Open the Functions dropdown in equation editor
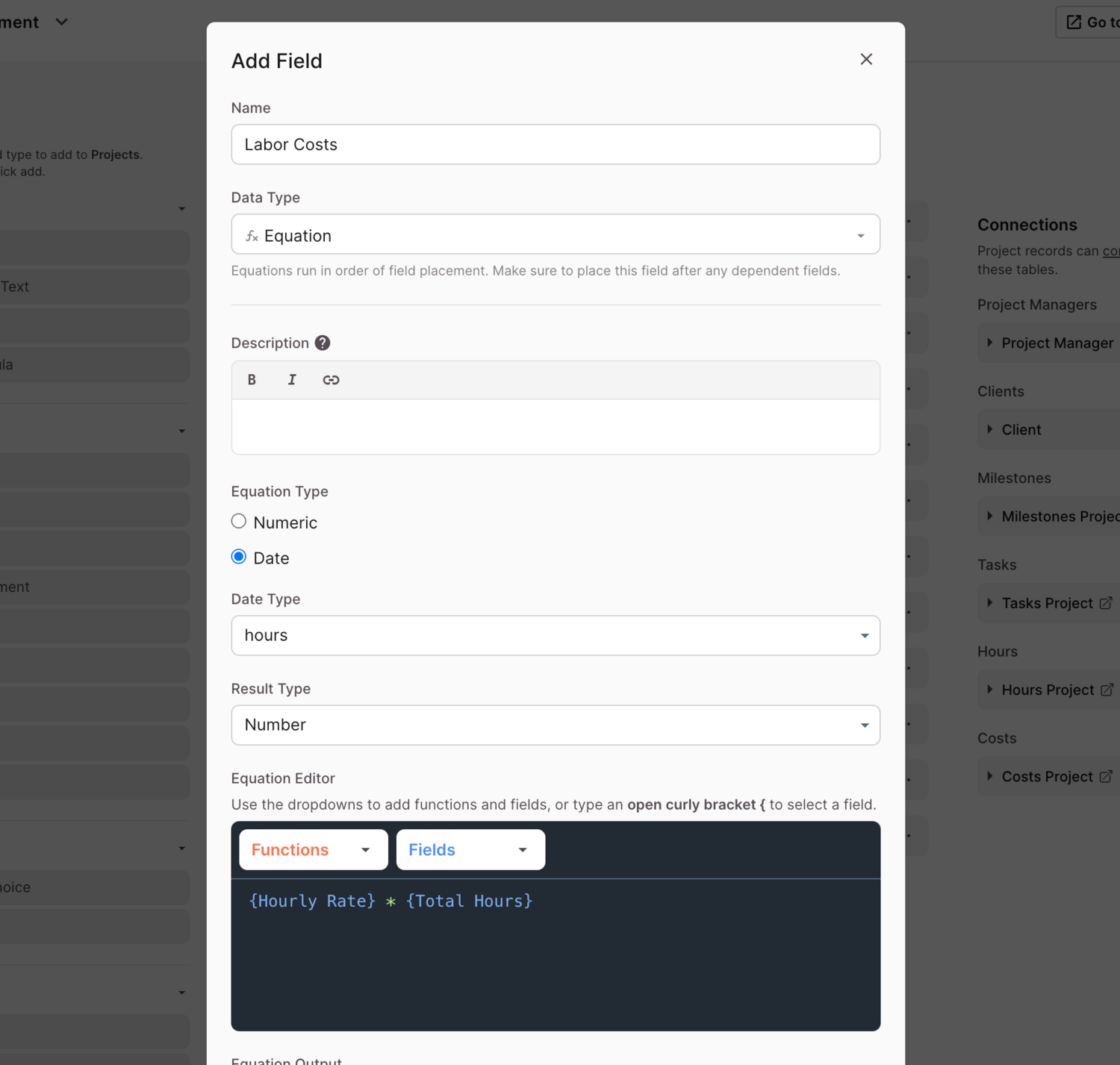Image resolution: width=1120 pixels, height=1065 pixels. (313, 850)
